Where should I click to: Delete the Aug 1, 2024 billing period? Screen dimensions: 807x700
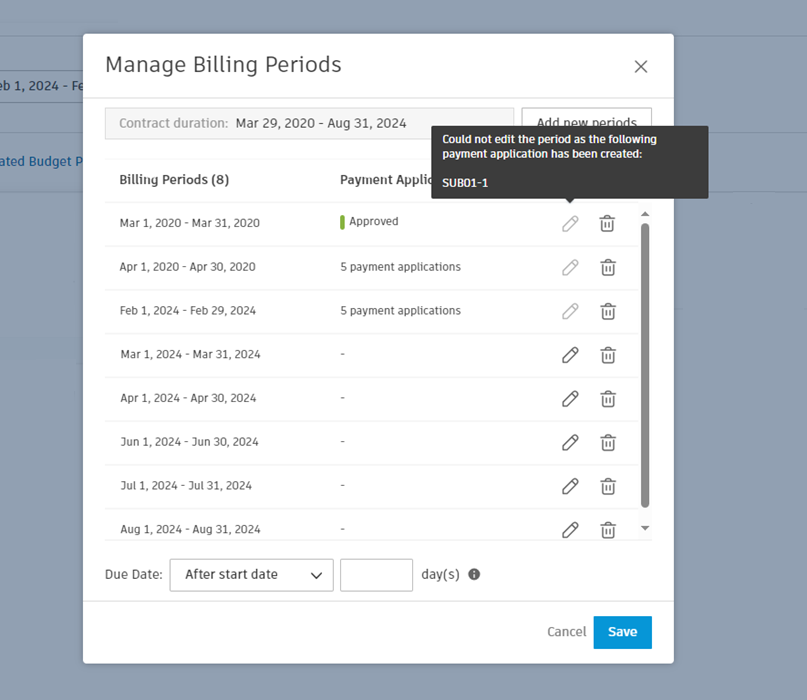pos(607,530)
